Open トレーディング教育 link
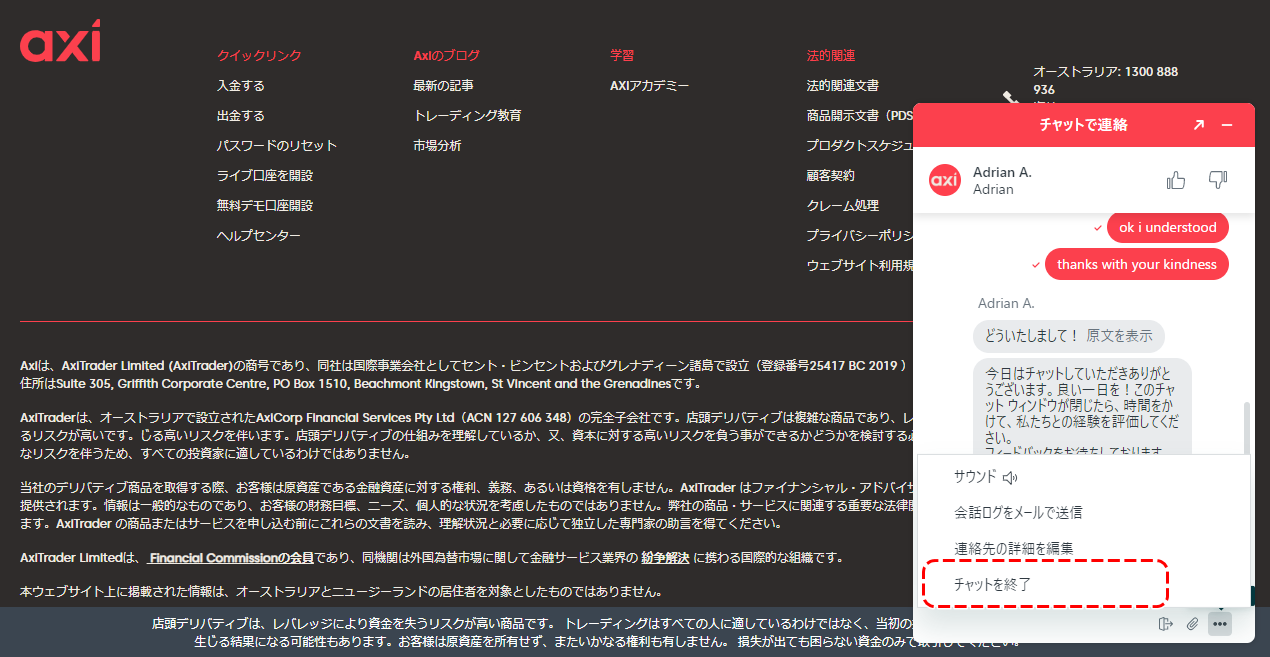The width and height of the screenshot is (1270, 657). click(x=467, y=116)
